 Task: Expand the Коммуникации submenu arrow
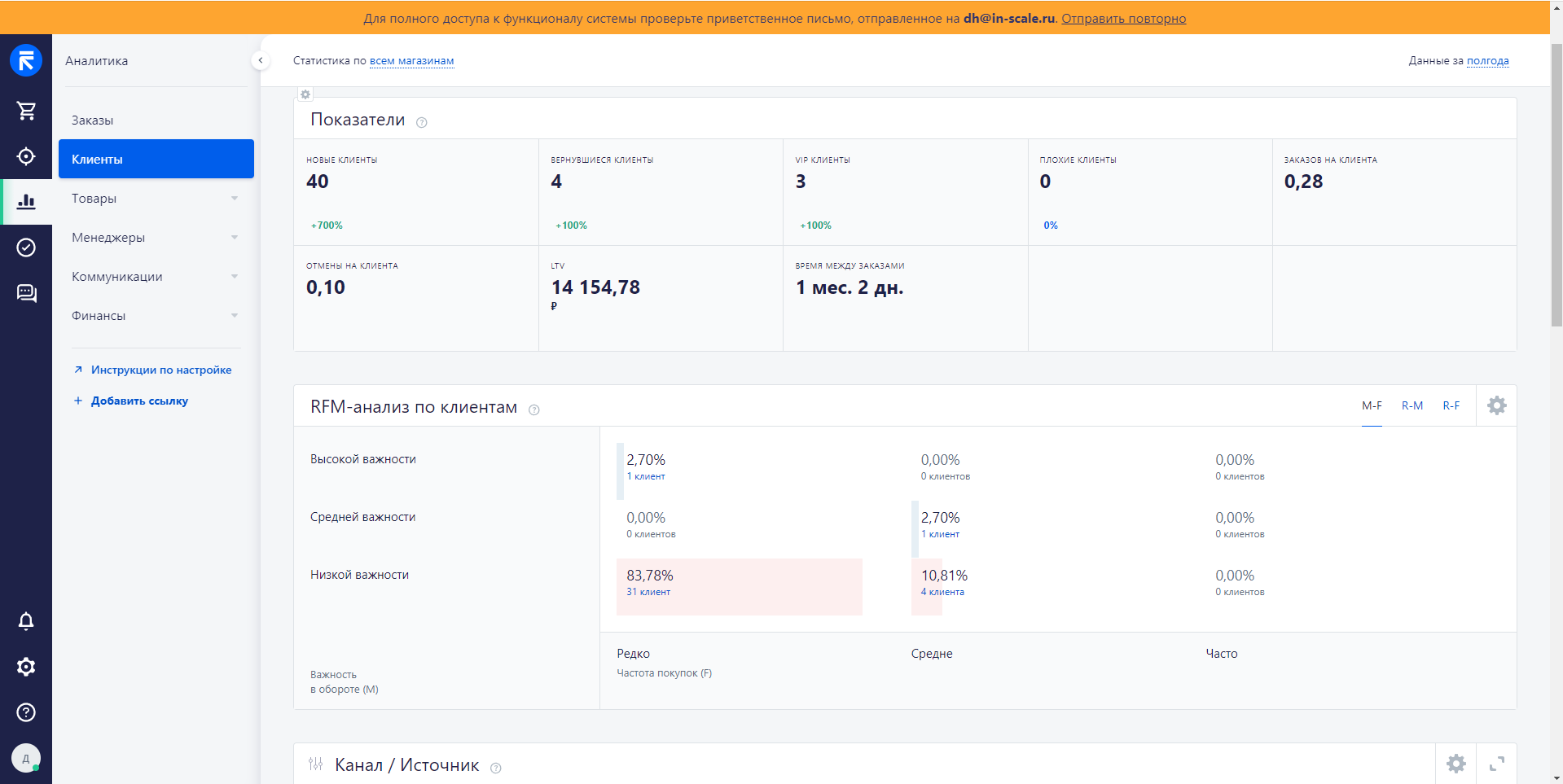[235, 277]
